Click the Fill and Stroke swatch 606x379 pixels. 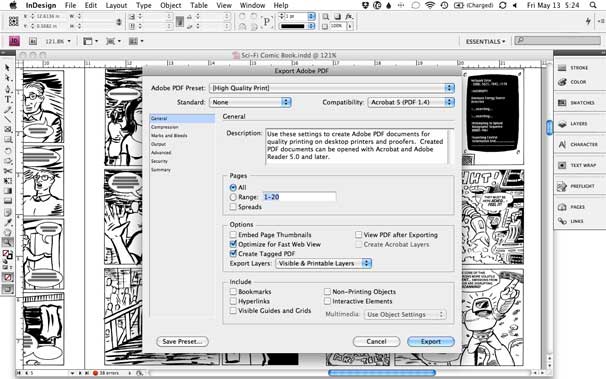(7, 255)
